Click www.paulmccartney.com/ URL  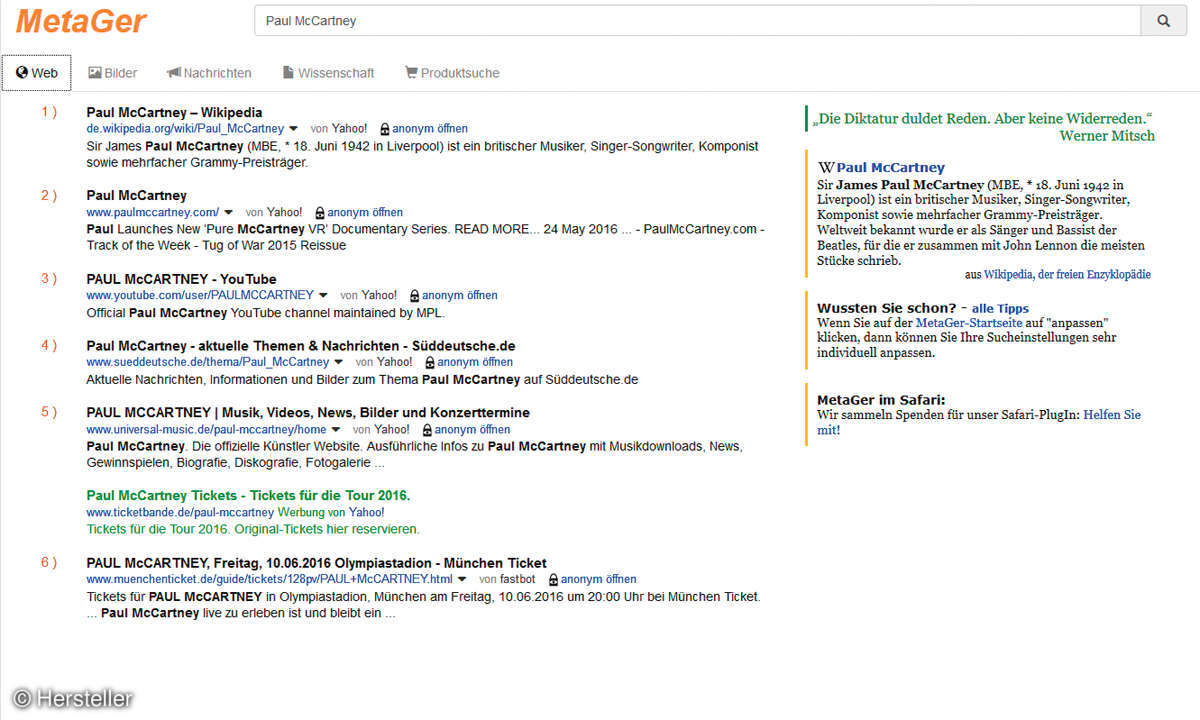click(x=153, y=213)
